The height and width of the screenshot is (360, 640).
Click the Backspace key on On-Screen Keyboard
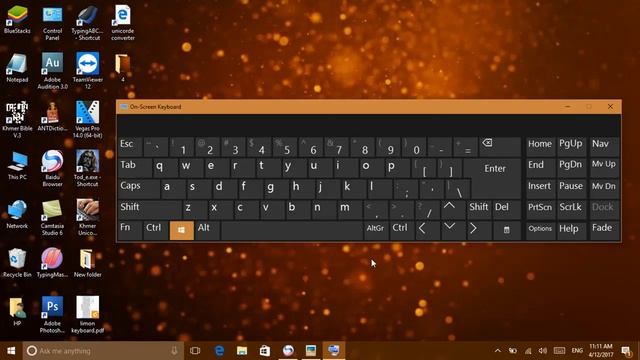pos(500,147)
